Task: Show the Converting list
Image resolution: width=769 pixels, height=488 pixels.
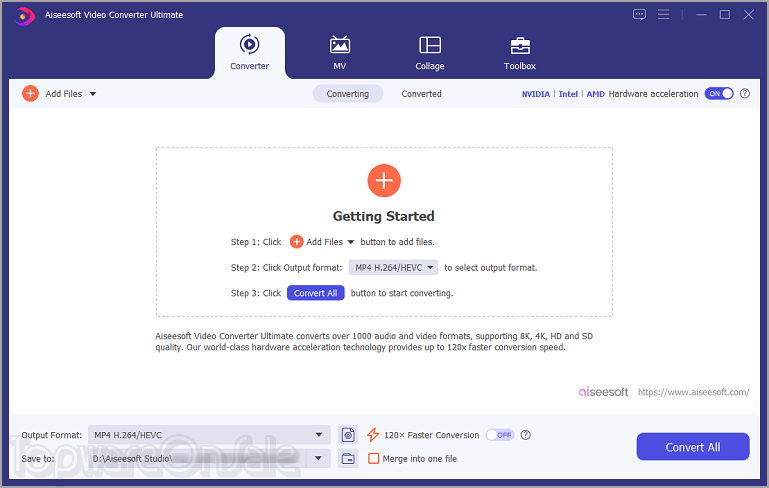Action: coord(348,94)
